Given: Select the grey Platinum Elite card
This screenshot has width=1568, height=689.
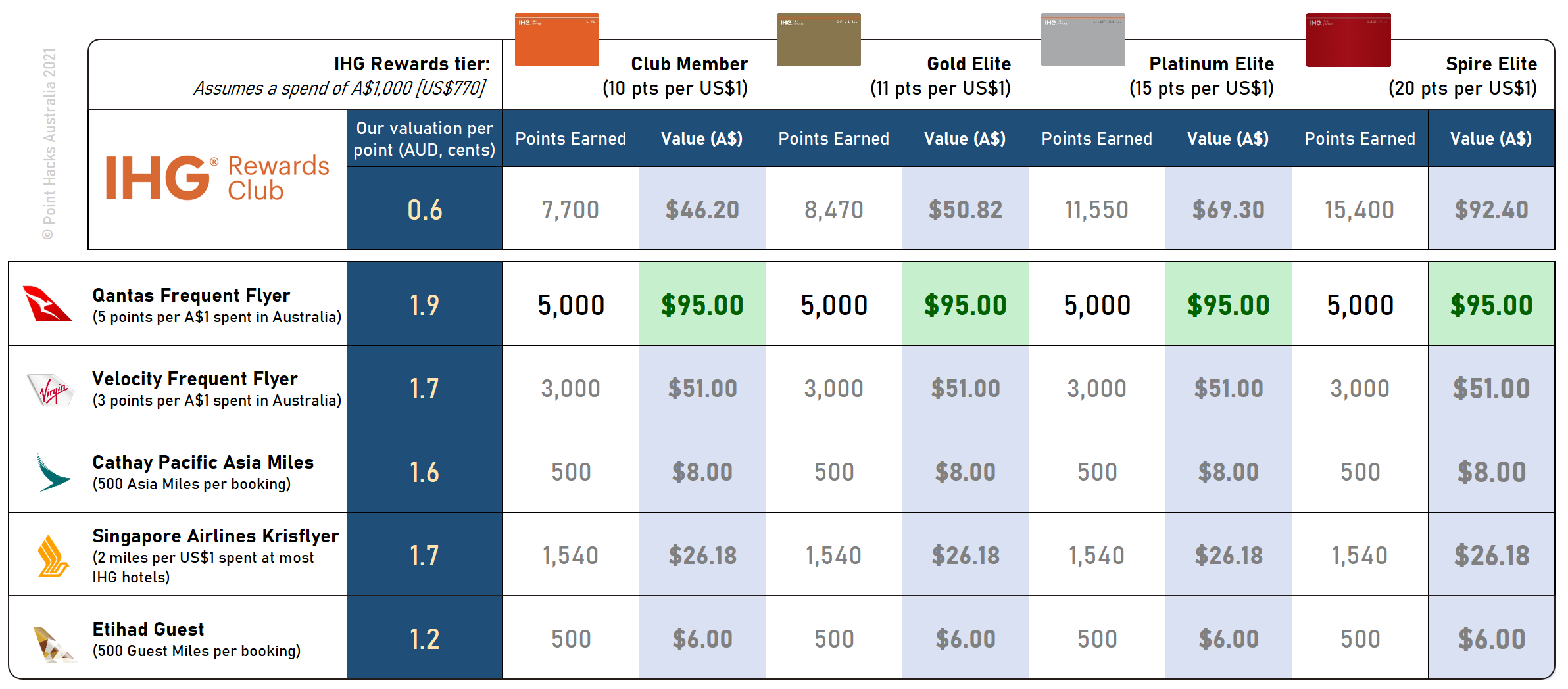Looking at the screenshot, I should pos(1083,39).
